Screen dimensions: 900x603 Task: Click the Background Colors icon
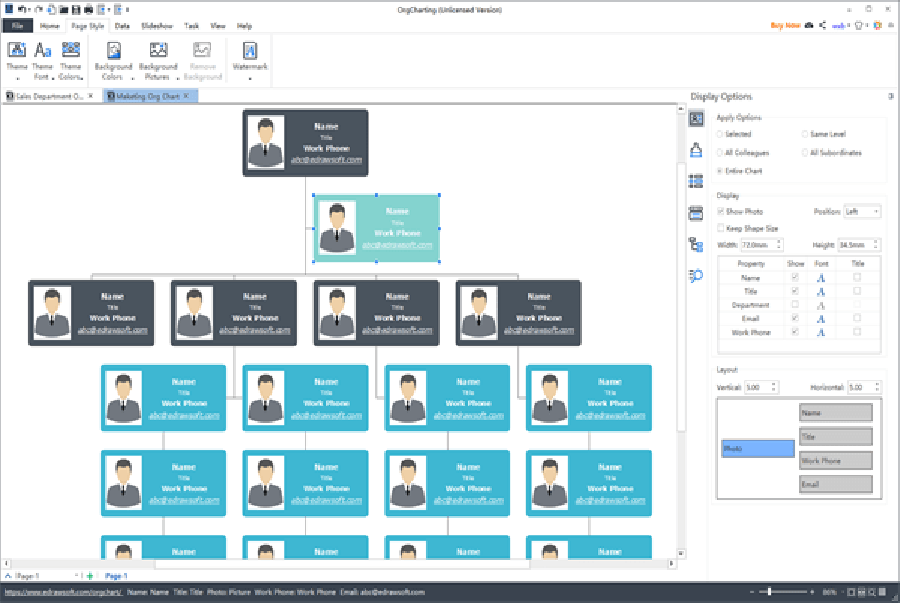[114, 50]
